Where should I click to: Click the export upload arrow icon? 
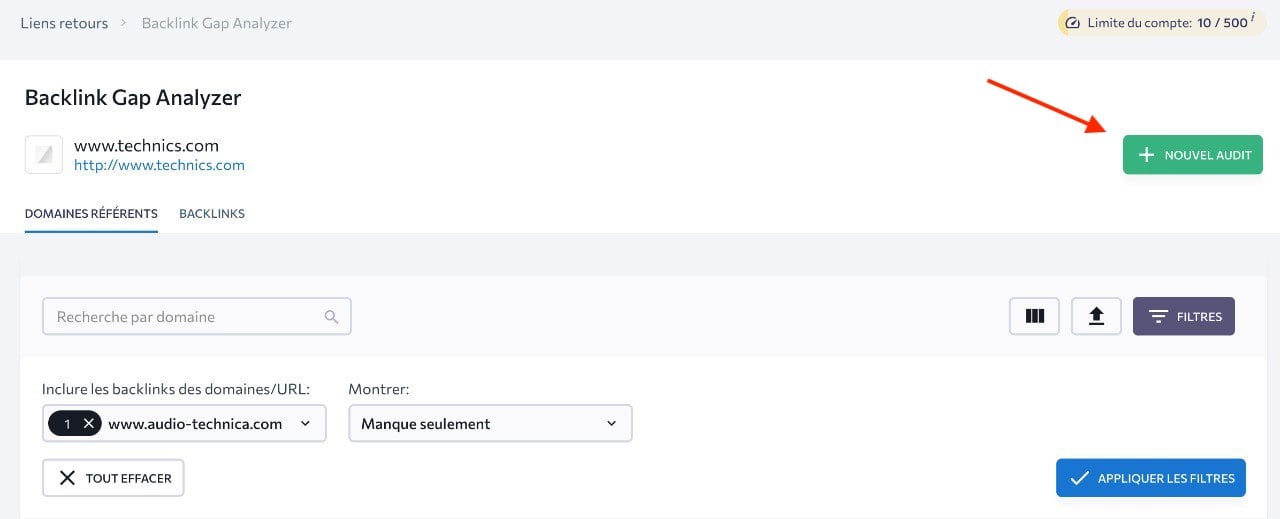click(1096, 316)
